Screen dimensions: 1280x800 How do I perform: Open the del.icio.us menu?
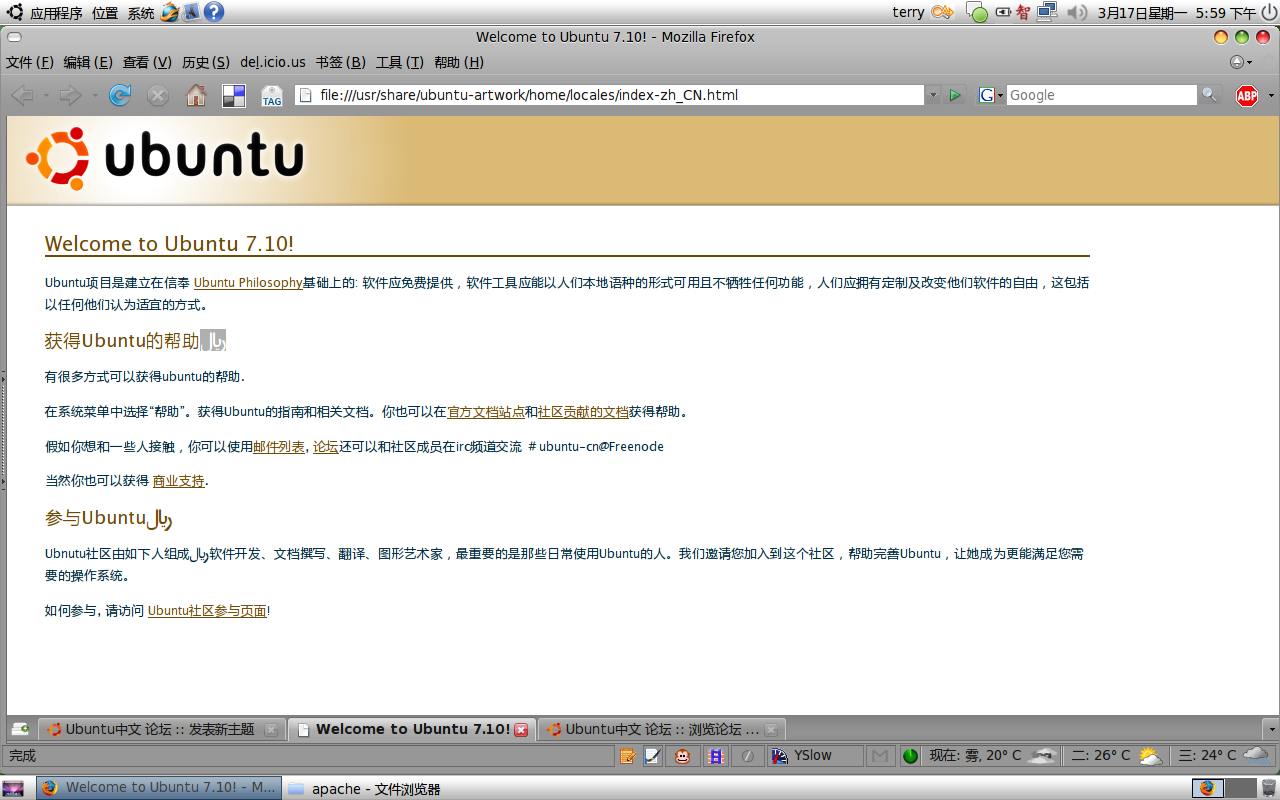coord(273,62)
